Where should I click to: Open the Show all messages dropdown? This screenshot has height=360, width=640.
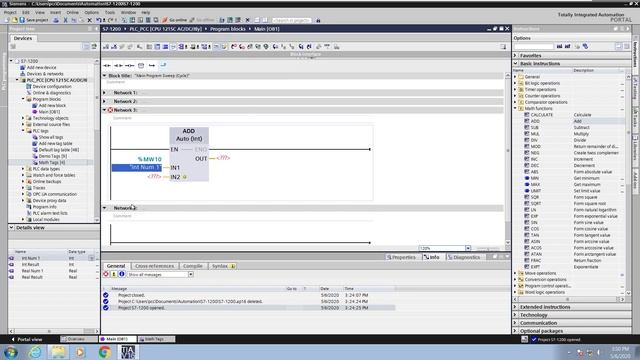(191, 275)
